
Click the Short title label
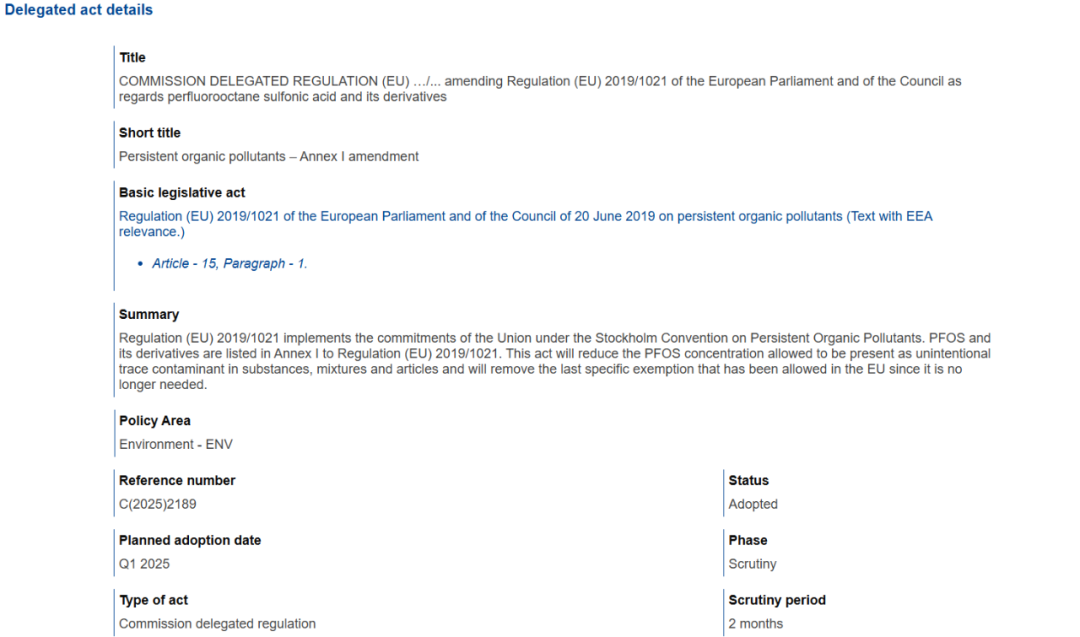tap(150, 133)
